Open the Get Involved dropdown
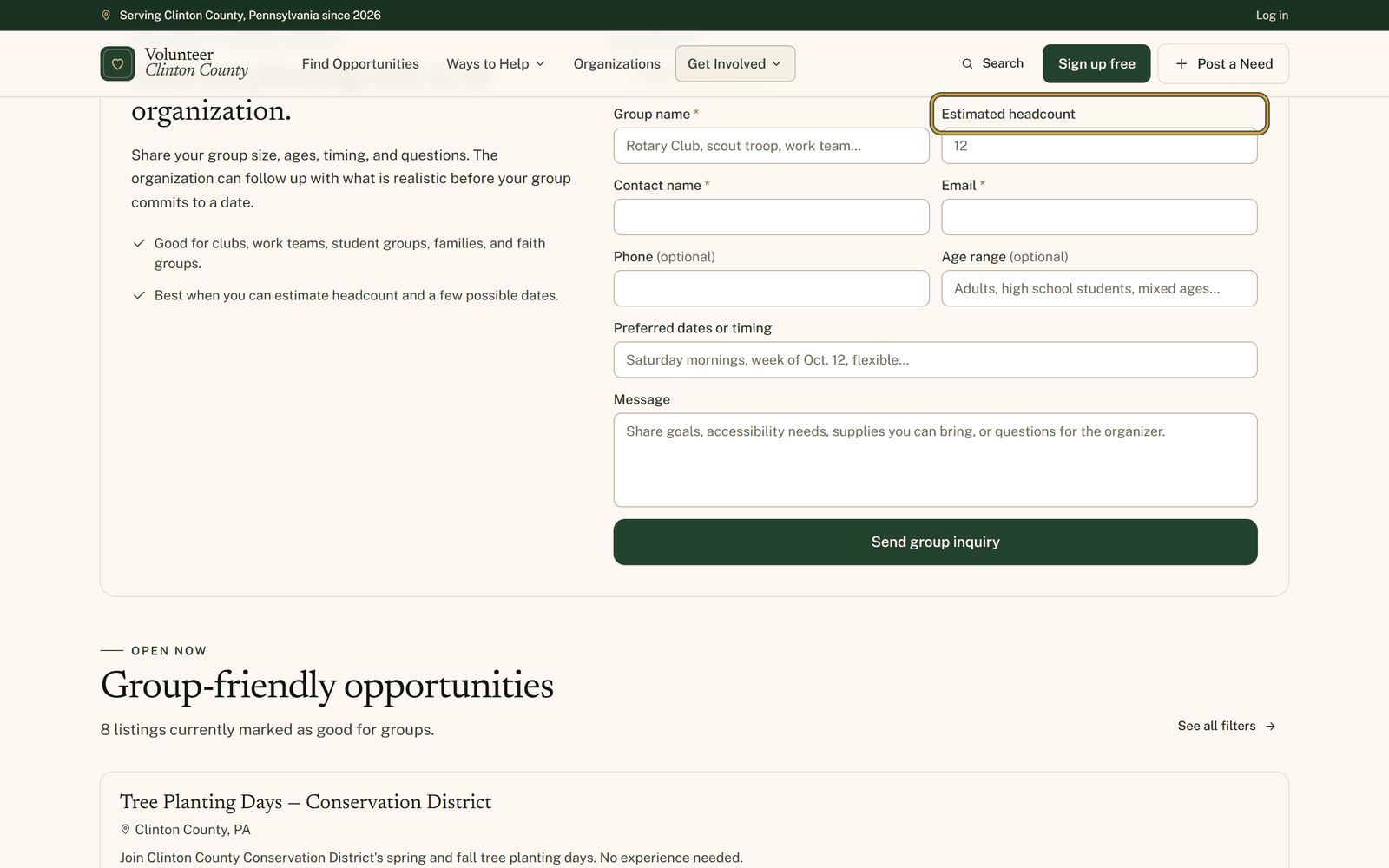The image size is (1389, 868). point(734,63)
